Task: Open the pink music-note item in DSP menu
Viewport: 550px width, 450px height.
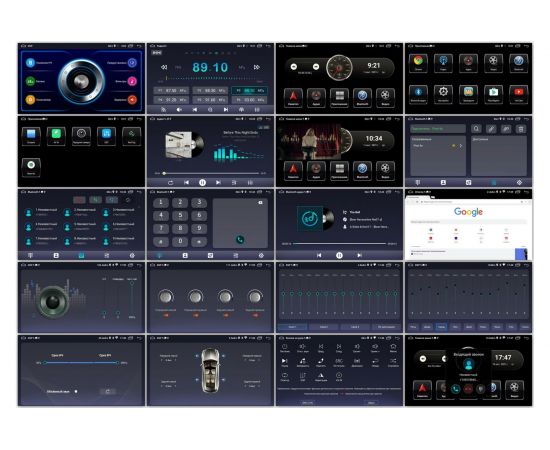Action: pyautogui.click(x=132, y=81)
